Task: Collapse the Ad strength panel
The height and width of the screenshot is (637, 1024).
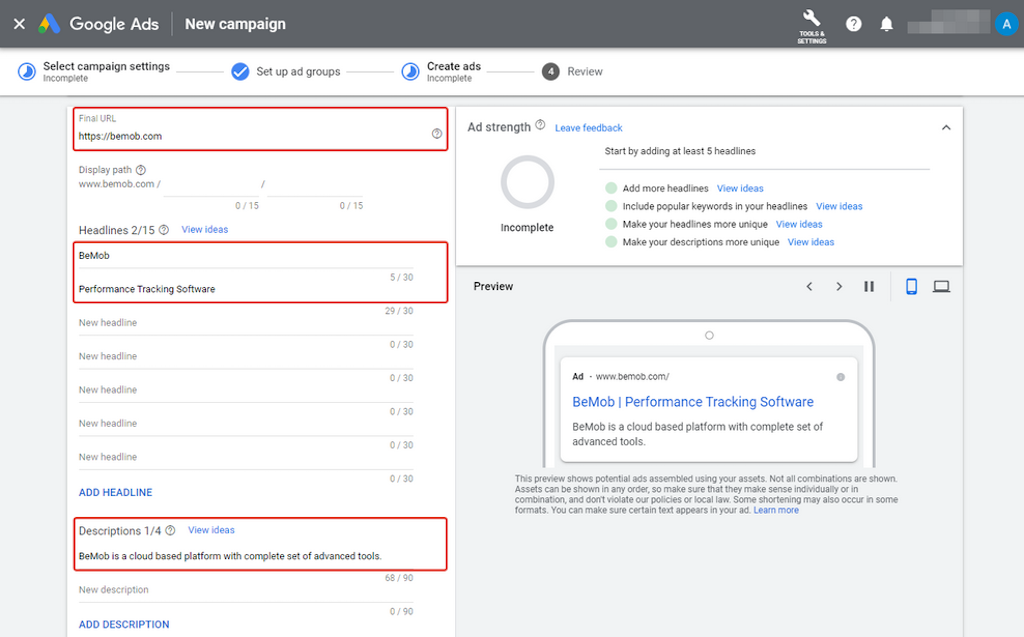Action: click(x=946, y=128)
